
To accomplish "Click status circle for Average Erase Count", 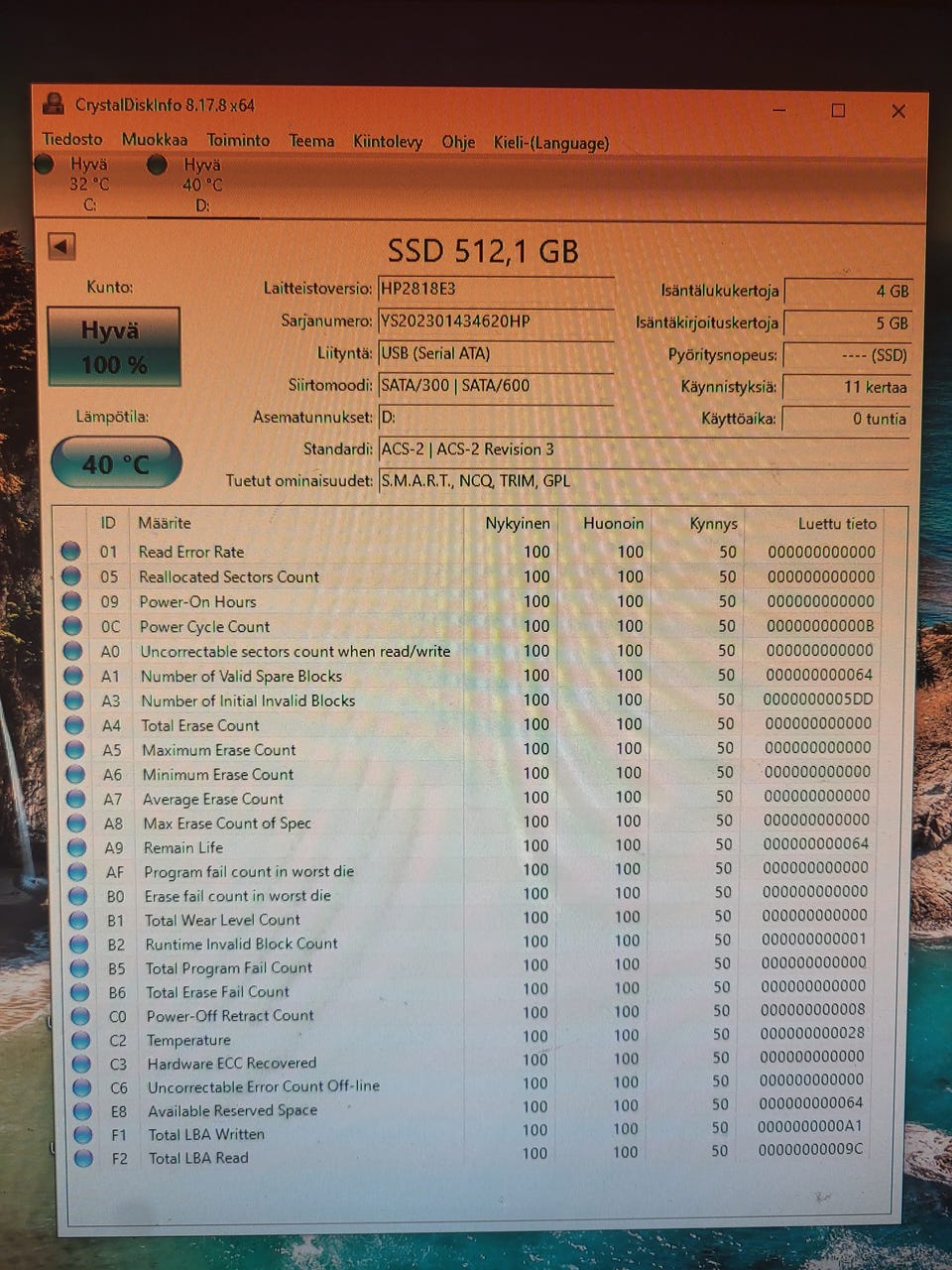I will [76, 799].
